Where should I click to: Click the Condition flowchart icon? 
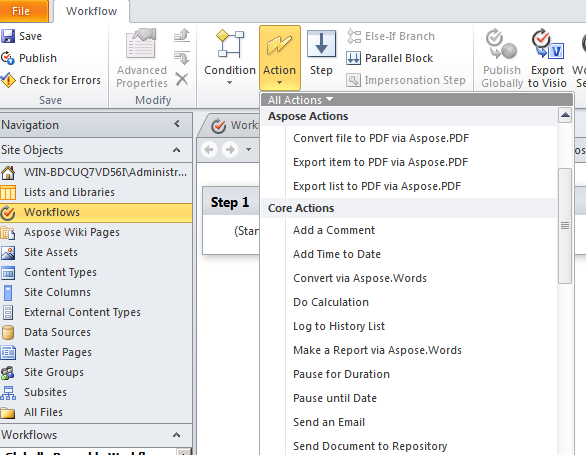pyautogui.click(x=230, y=44)
